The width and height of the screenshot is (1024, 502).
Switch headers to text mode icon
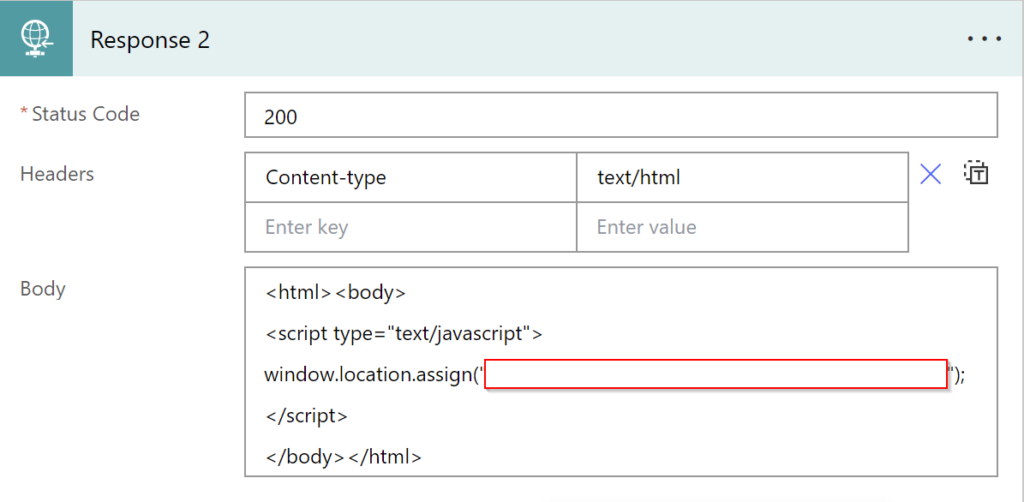coord(976,173)
